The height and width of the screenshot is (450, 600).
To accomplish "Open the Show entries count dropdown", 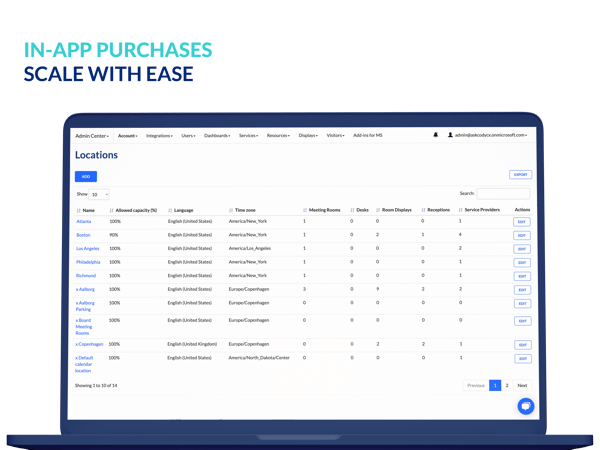I will pyautogui.click(x=99, y=193).
